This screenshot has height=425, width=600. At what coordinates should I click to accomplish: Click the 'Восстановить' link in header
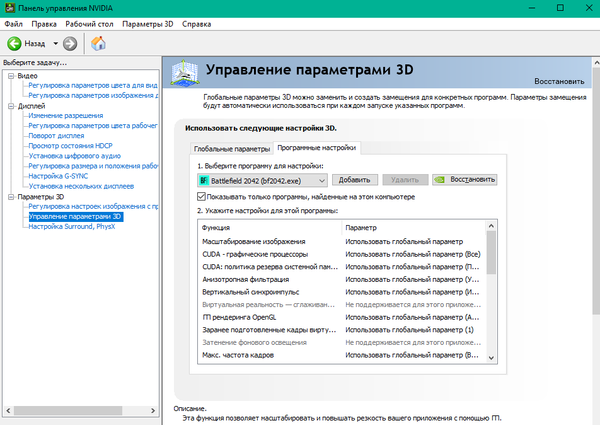point(558,80)
